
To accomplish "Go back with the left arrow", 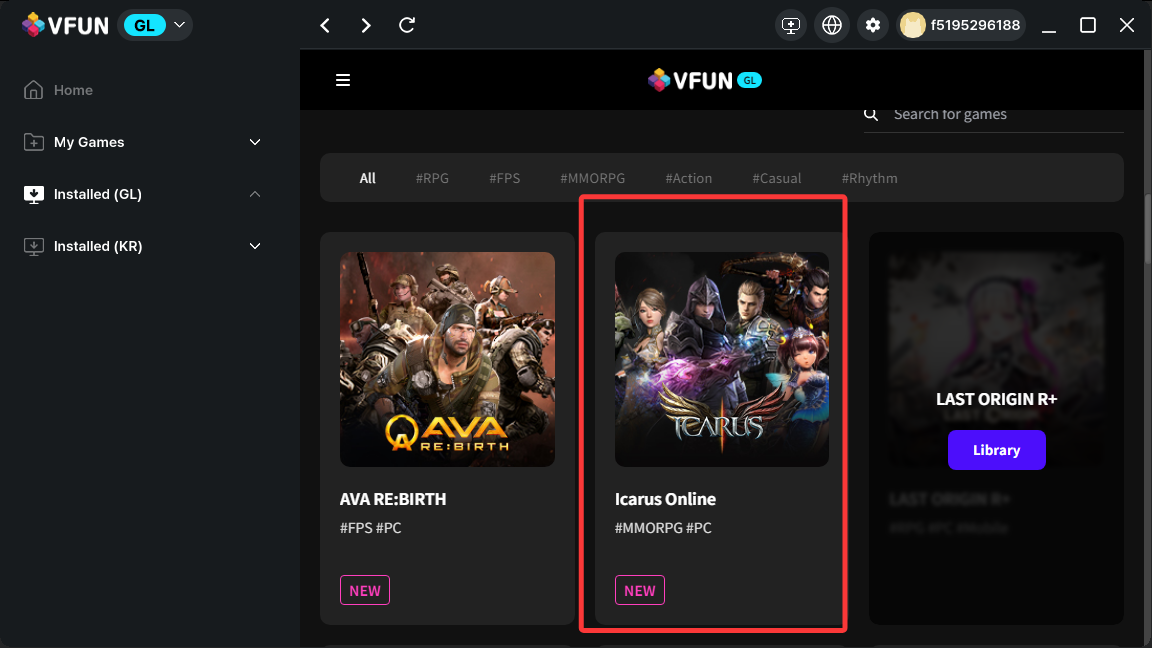I will (325, 26).
